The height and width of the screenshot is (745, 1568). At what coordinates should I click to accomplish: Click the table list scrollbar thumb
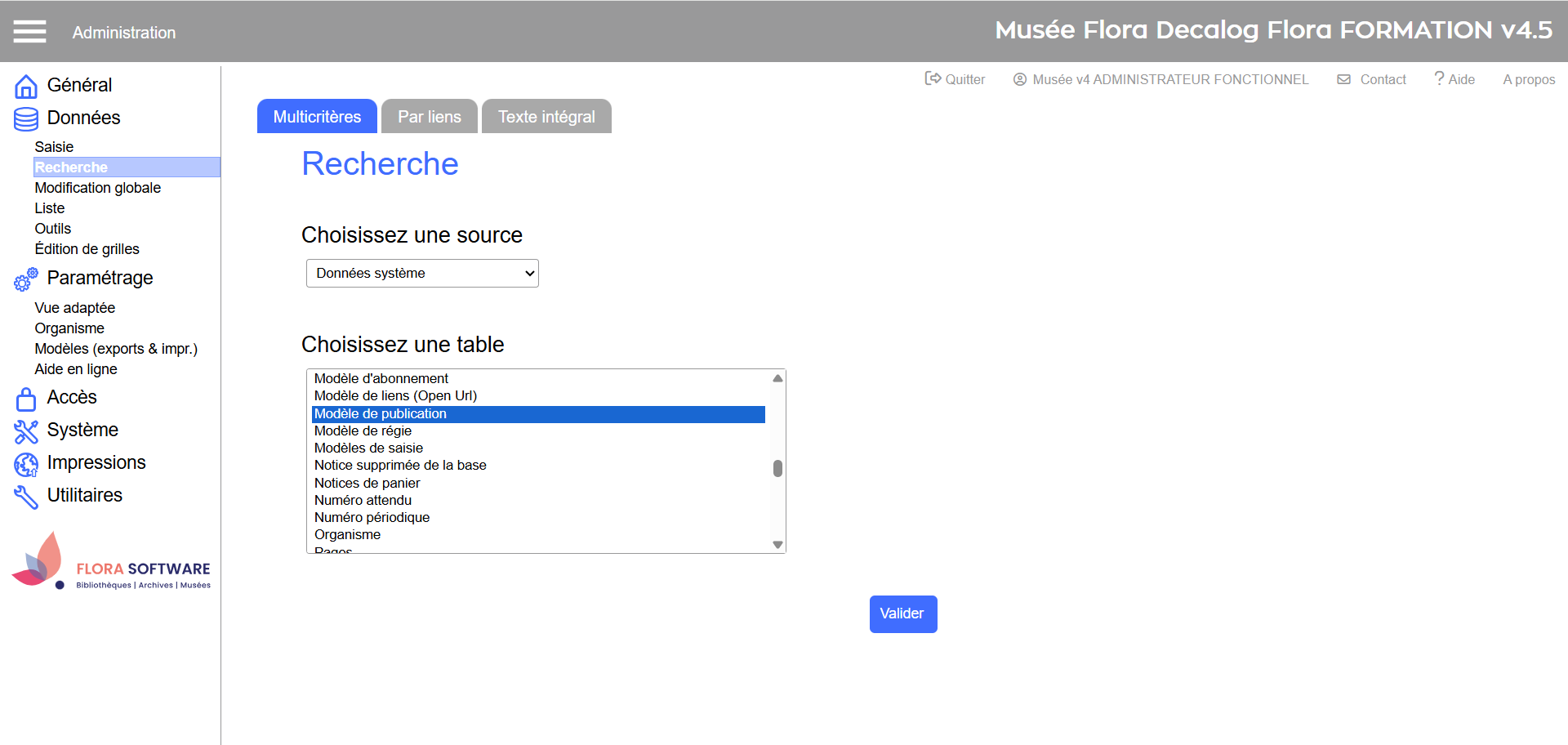pos(777,468)
